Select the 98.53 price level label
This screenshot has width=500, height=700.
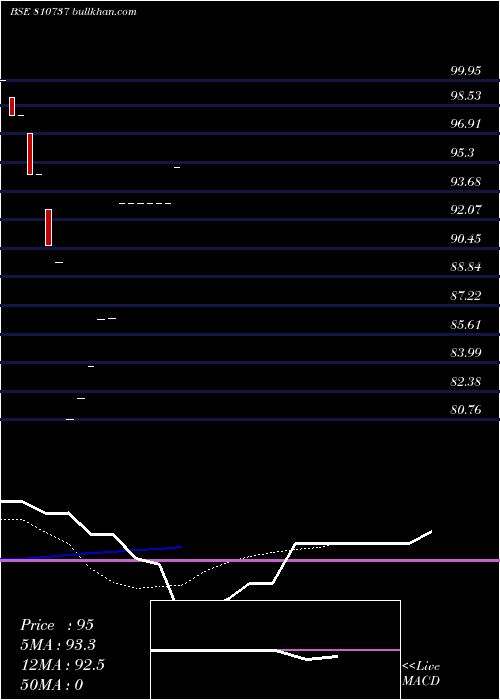point(466,96)
